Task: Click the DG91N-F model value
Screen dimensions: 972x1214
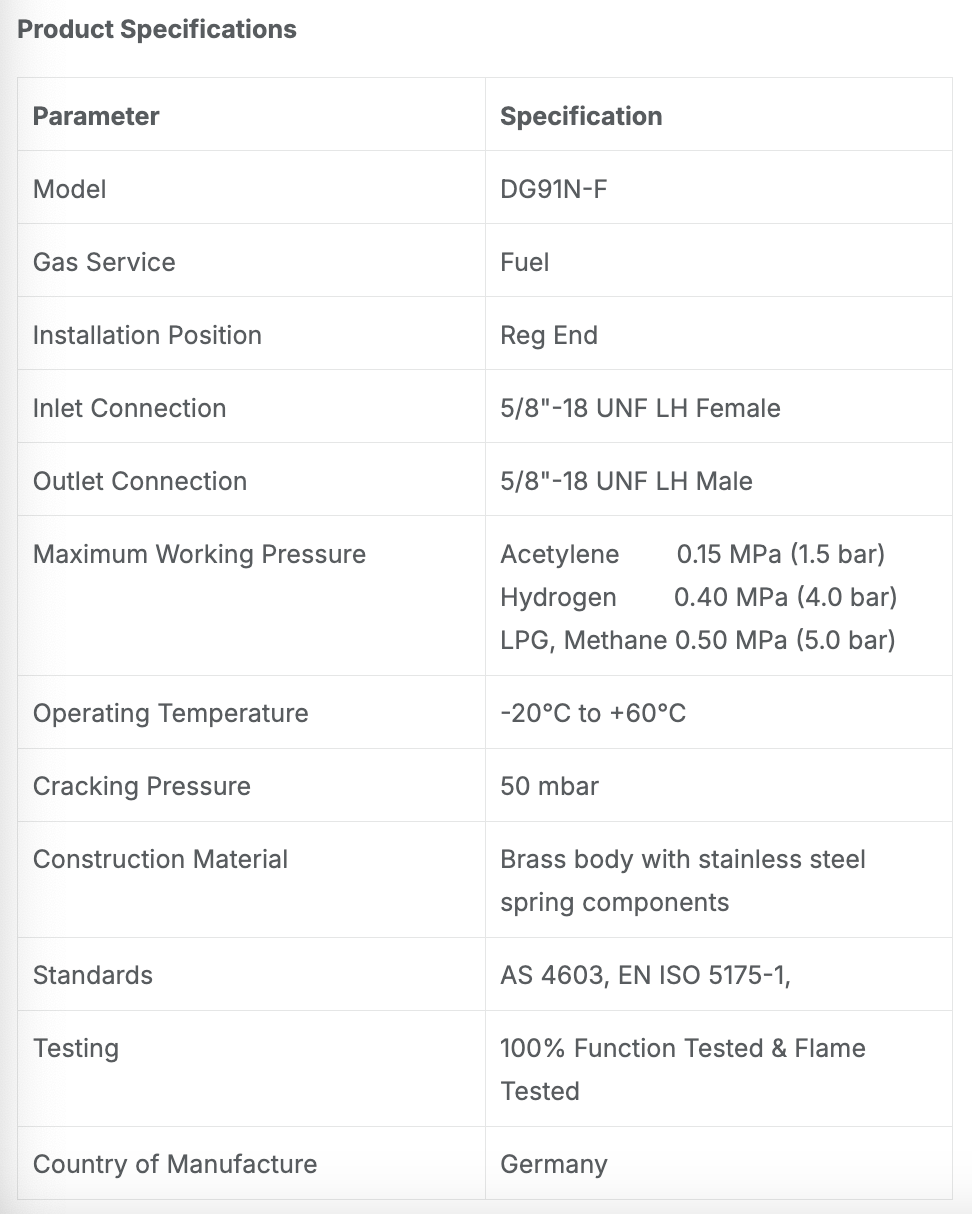Action: [x=554, y=189]
